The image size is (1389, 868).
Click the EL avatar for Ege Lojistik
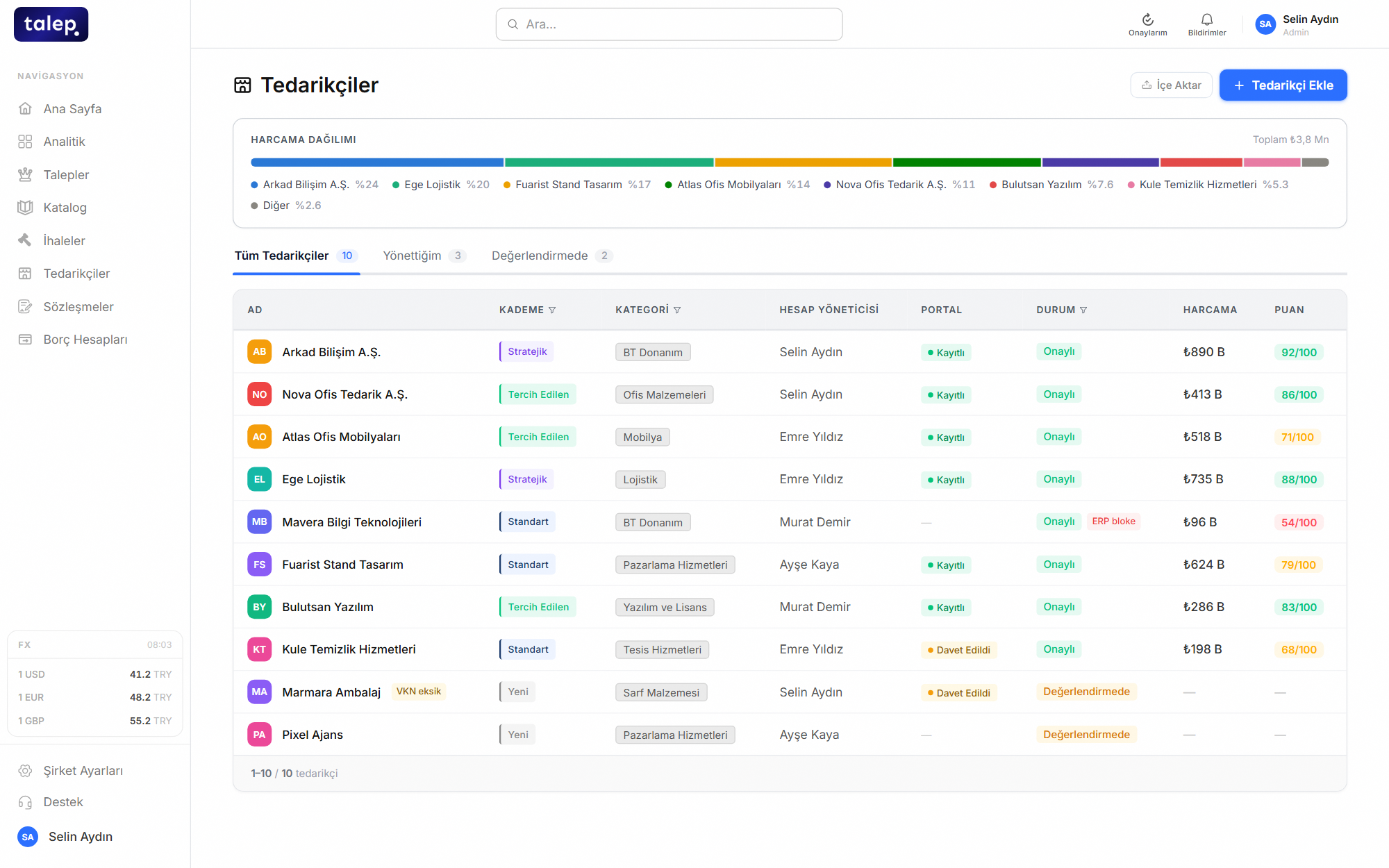click(x=259, y=479)
